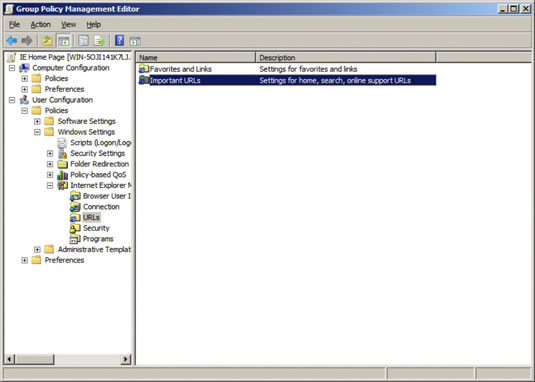Collapse the Windows Settings node
The width and height of the screenshot is (535, 382).
pos(37,132)
